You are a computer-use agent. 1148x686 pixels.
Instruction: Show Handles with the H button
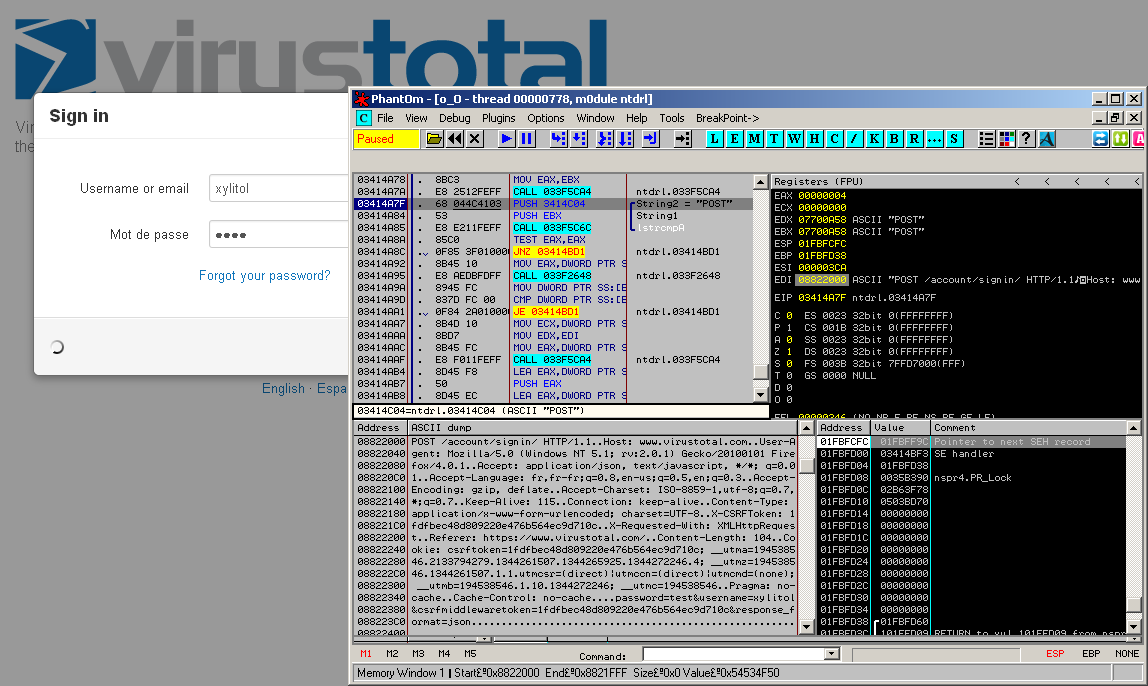pyautogui.click(x=814, y=139)
